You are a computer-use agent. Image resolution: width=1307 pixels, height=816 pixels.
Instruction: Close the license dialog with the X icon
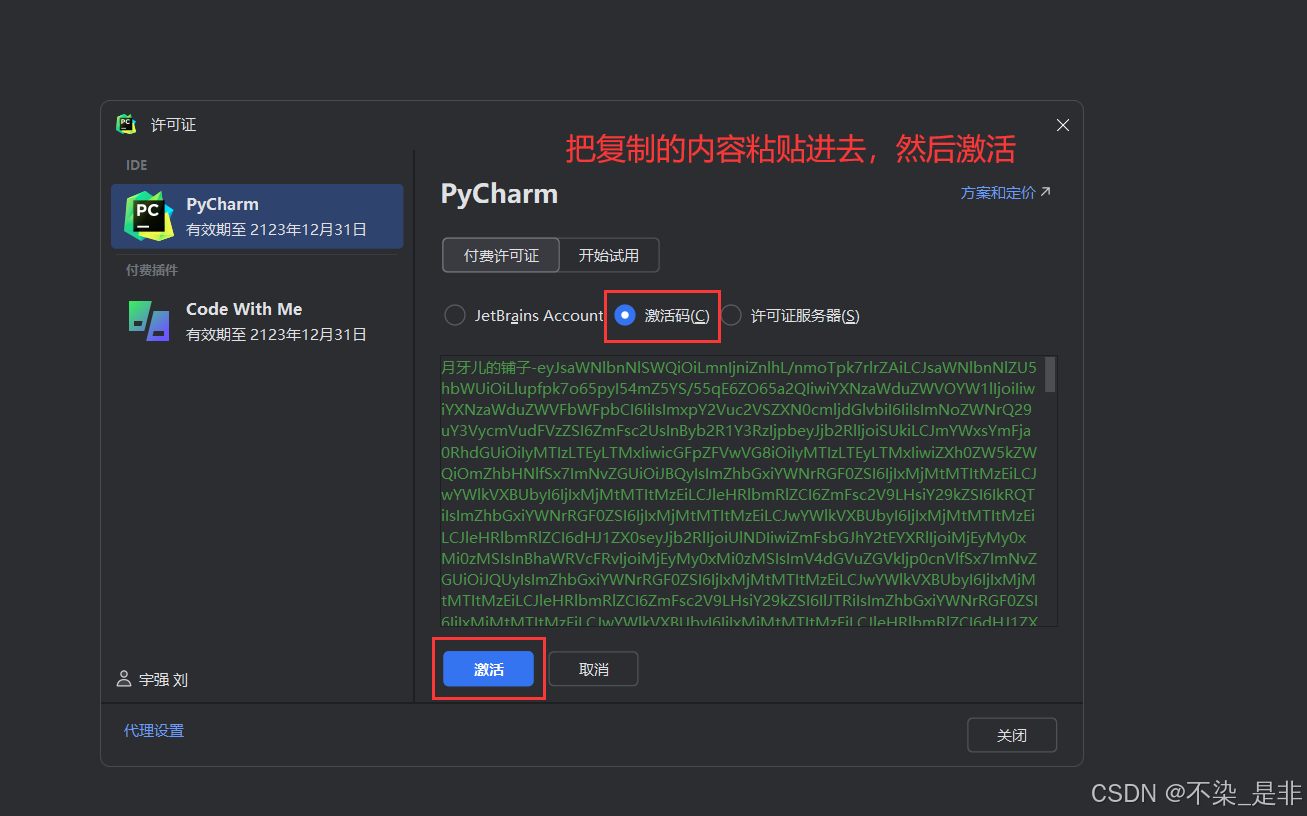(1063, 125)
